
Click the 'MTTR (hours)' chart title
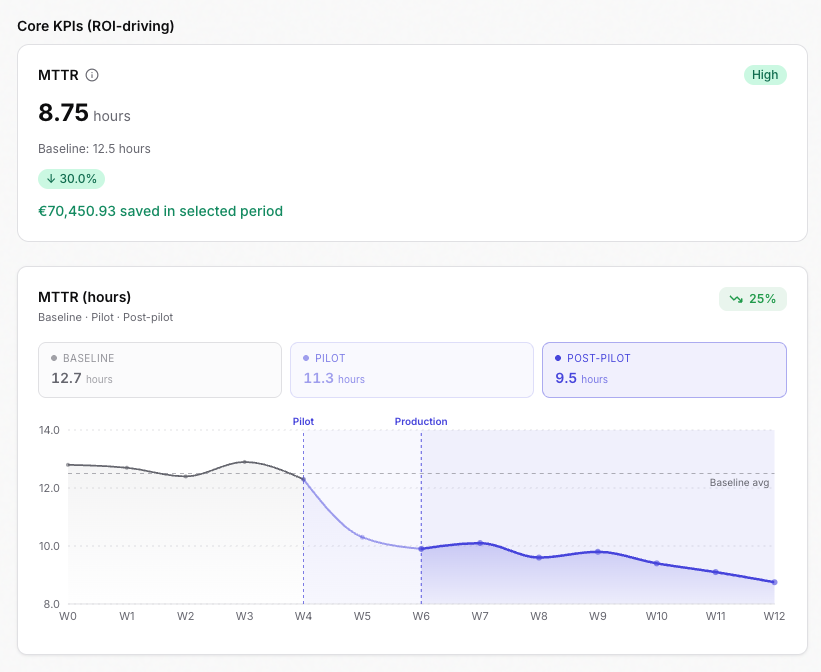[84, 297]
